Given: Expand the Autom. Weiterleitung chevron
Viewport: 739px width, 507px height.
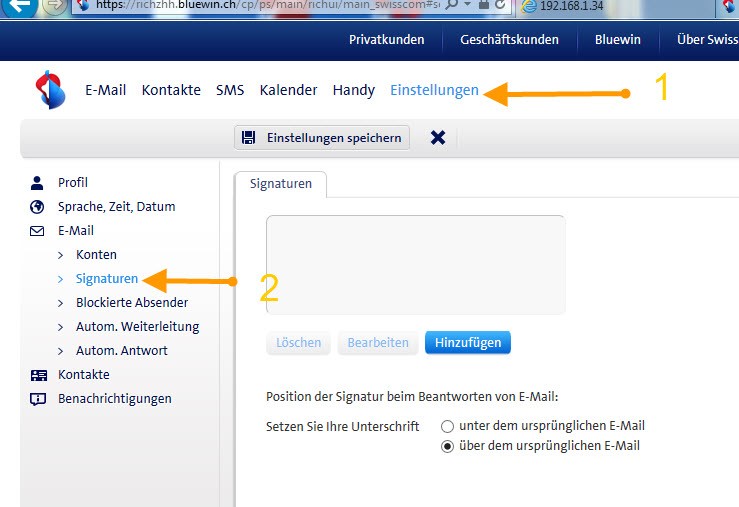Looking at the screenshot, I should coord(60,327).
